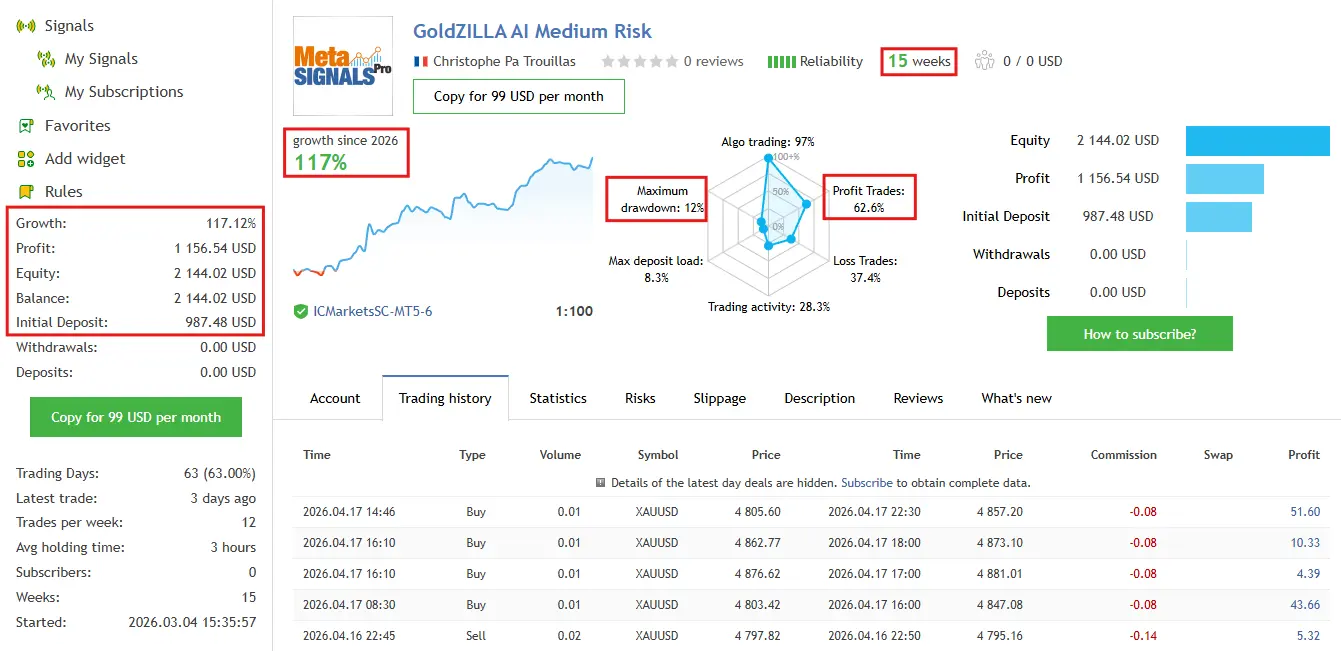
Task: Click the My Subscriptions icon
Action: point(45,92)
